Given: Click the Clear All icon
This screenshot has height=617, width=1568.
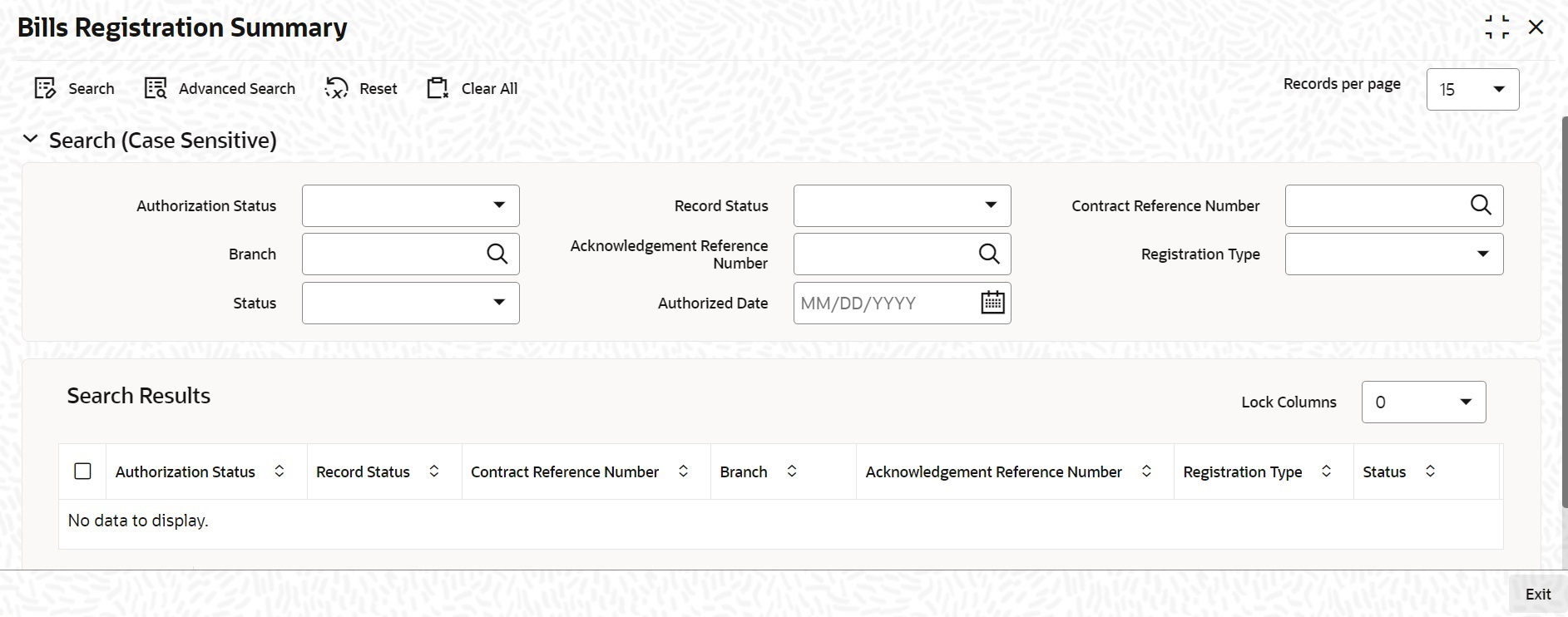Looking at the screenshot, I should (438, 88).
